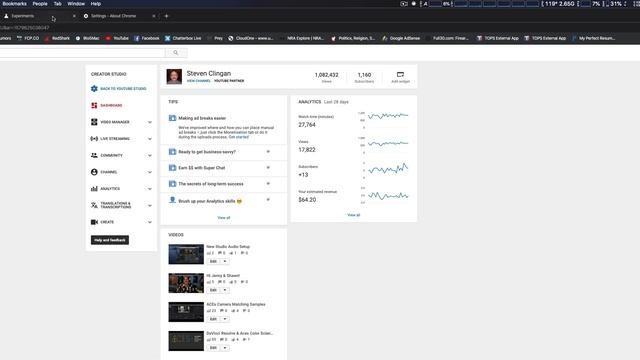Open the Chatterbox Live bookmark
The width and height of the screenshot is (640, 360).
[183, 38]
